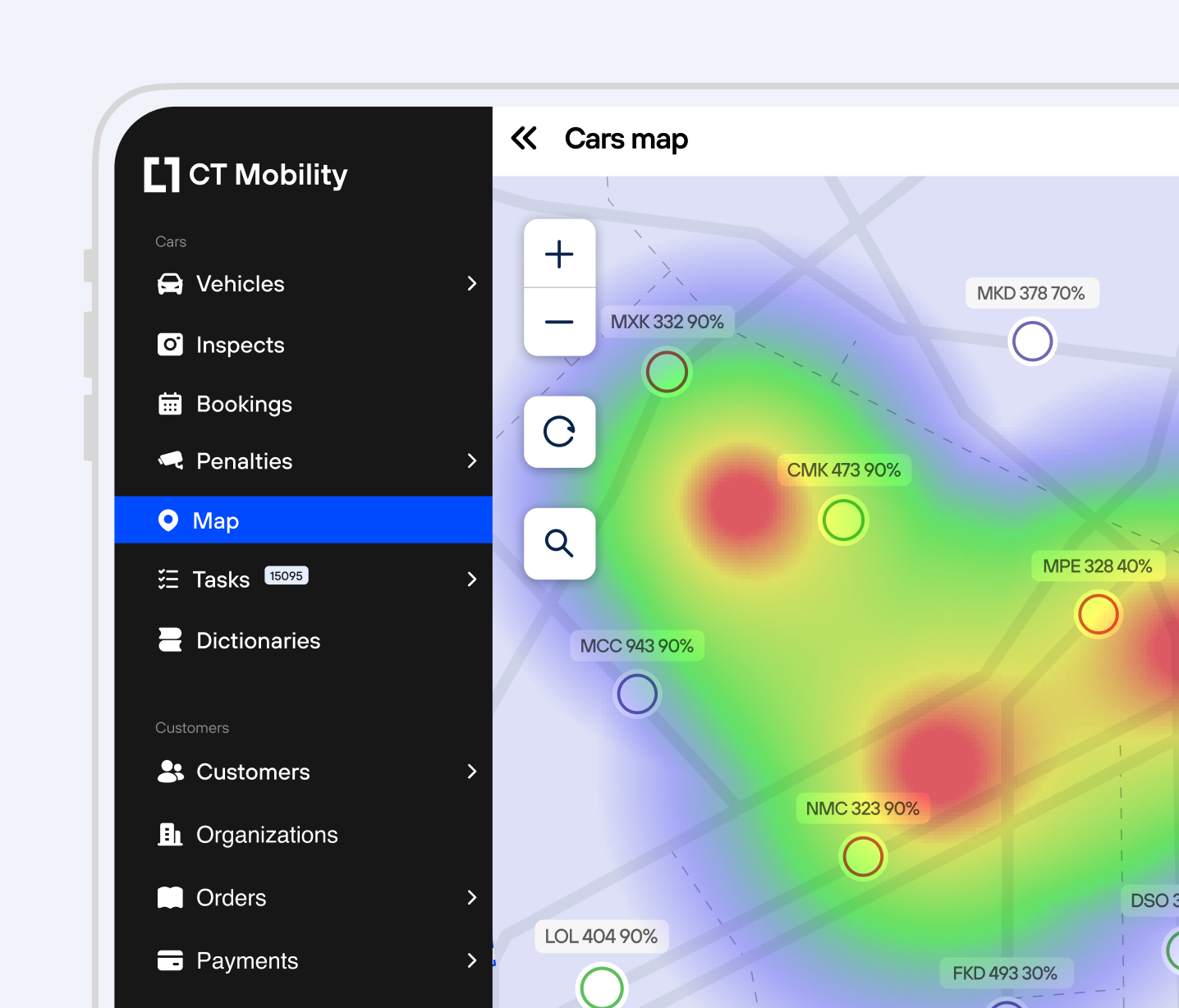The height and width of the screenshot is (1008, 1179).
Task: Click the MKD 378 70% label
Action: pos(1031,293)
